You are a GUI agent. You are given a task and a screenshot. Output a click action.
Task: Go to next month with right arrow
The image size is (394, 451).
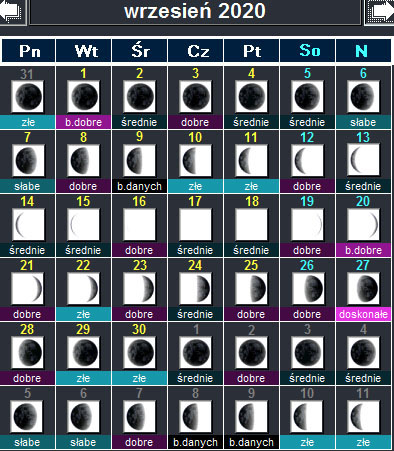coord(380,12)
